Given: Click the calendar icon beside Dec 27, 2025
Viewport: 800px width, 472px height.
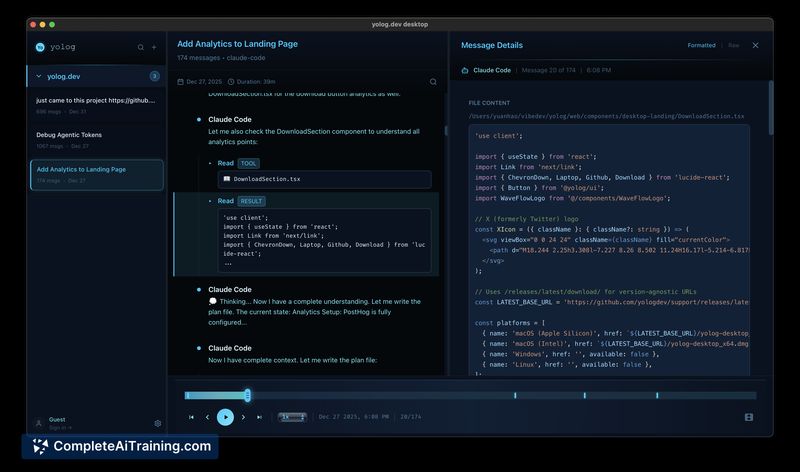Looking at the screenshot, I should coord(181,82).
